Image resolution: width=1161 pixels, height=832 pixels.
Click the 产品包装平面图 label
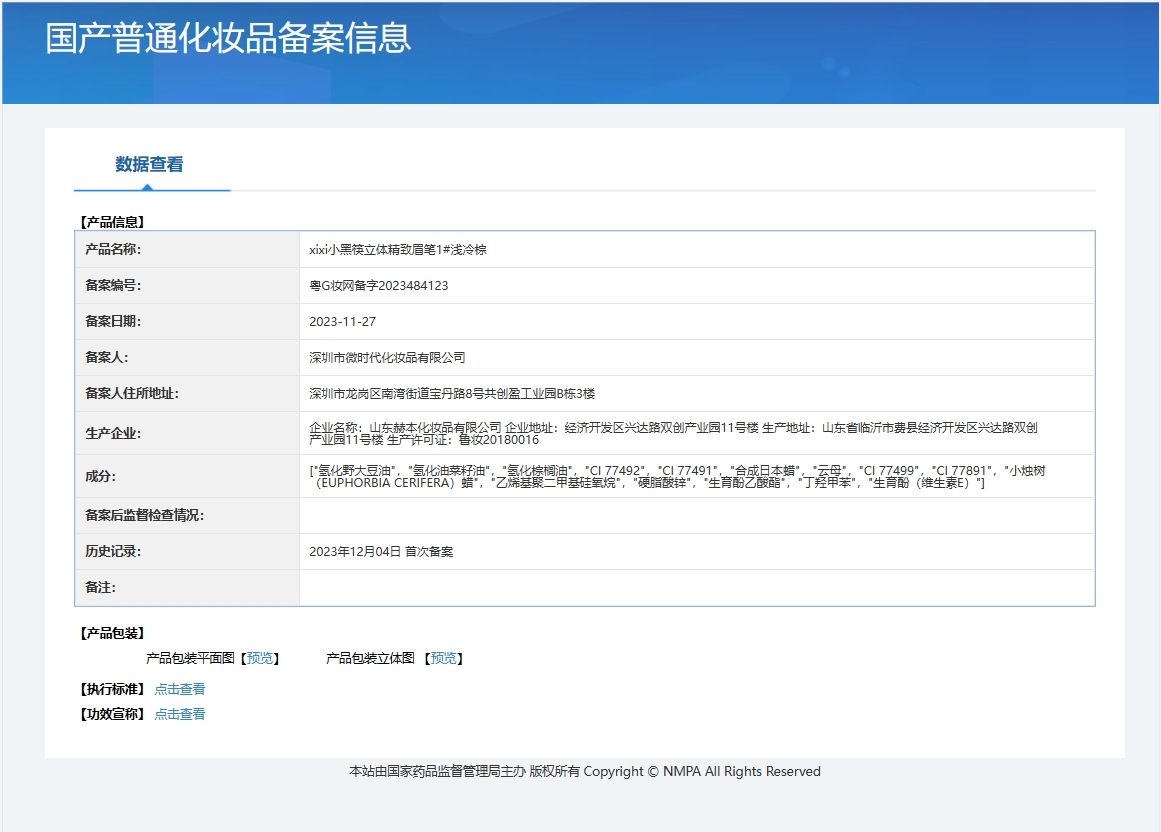(x=190, y=658)
